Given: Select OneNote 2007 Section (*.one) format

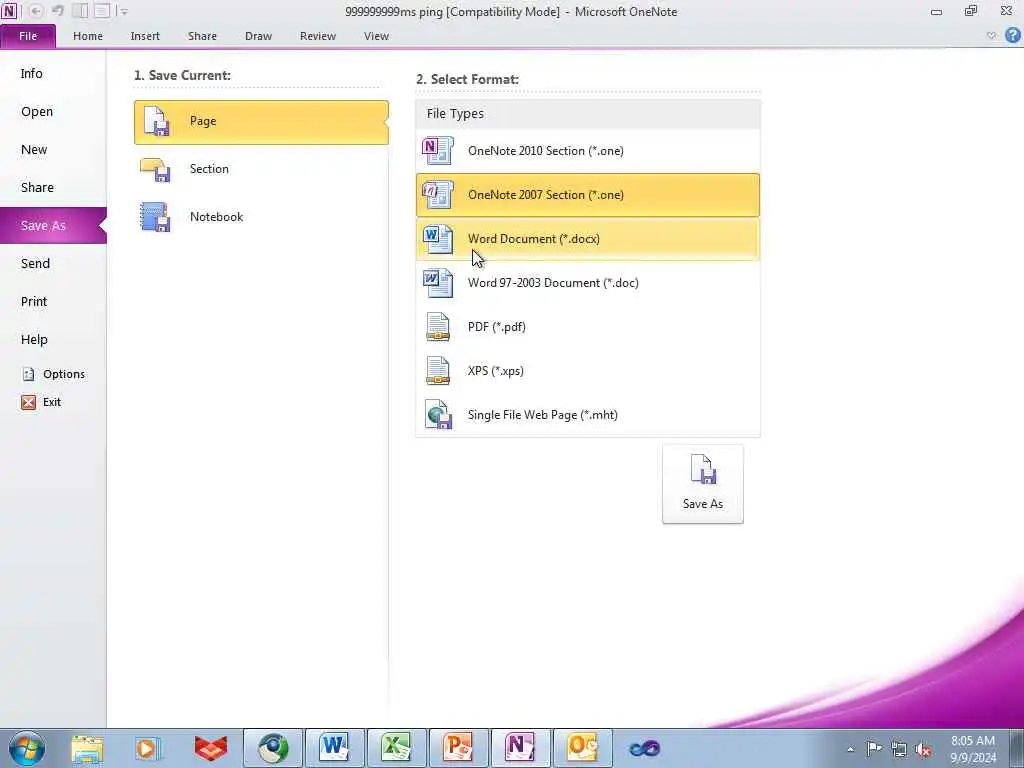Looking at the screenshot, I should click(588, 195).
